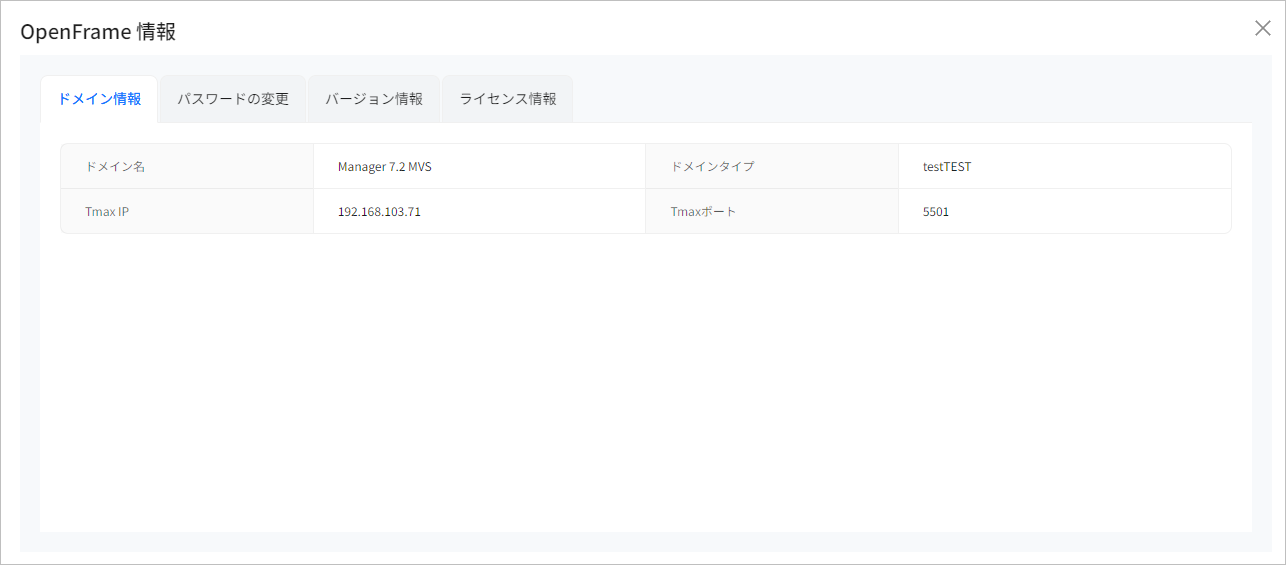
Task: Open the バージョン情報 tab
Action: pos(374,99)
